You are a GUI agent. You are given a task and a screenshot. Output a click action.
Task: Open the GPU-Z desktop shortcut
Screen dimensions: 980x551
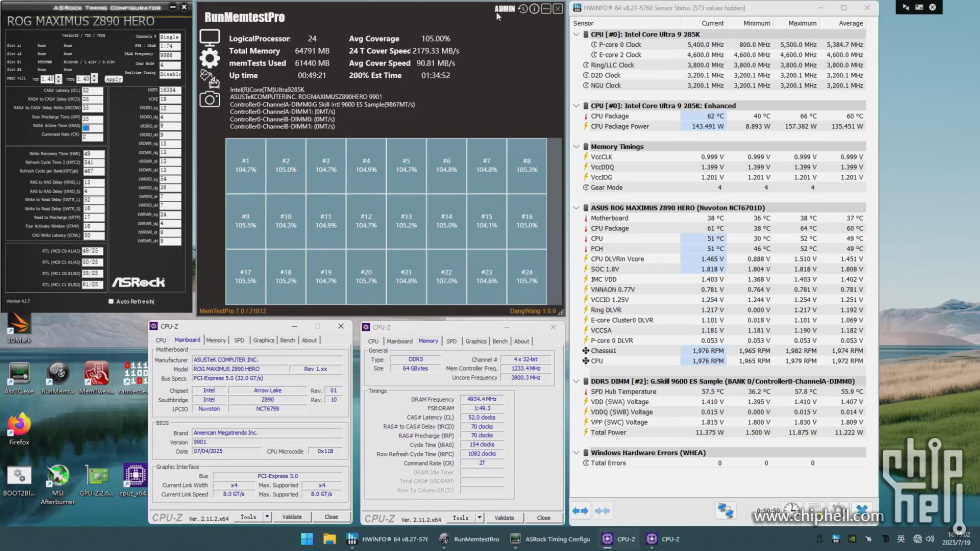pos(97,481)
